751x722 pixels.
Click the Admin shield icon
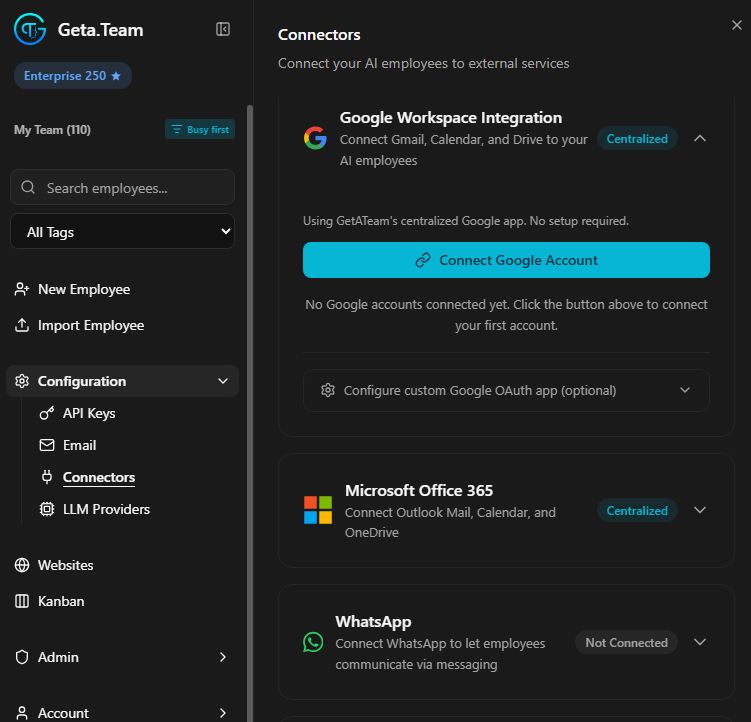22,657
